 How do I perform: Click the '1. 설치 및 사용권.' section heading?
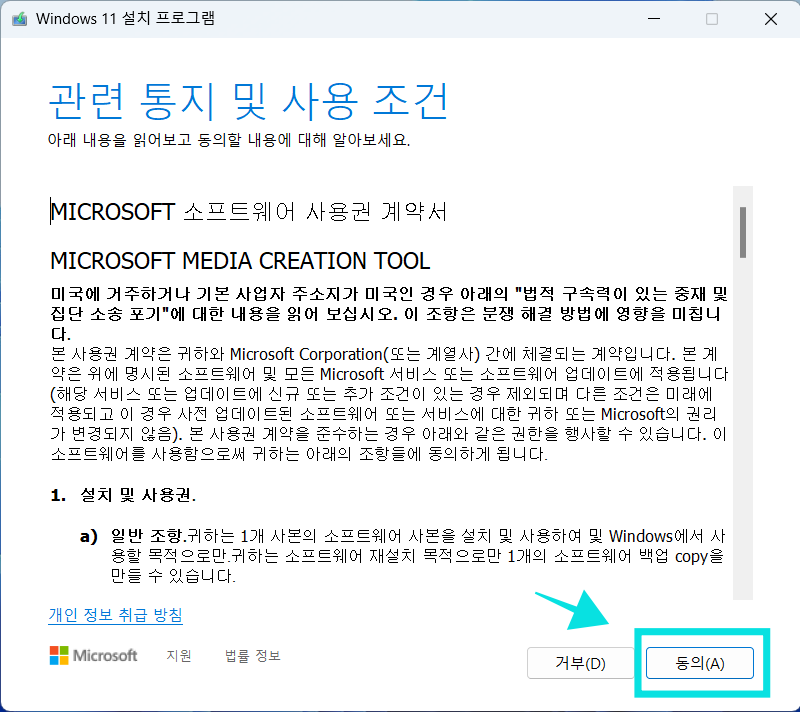(123, 495)
